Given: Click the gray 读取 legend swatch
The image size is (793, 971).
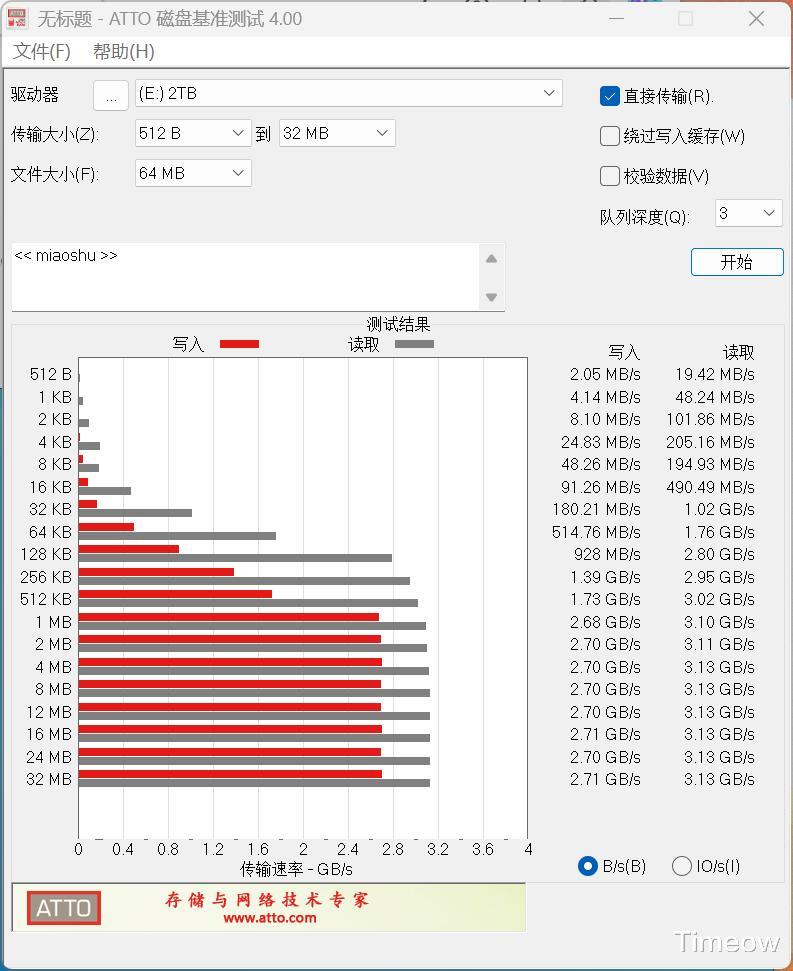Looking at the screenshot, I should 414,344.
